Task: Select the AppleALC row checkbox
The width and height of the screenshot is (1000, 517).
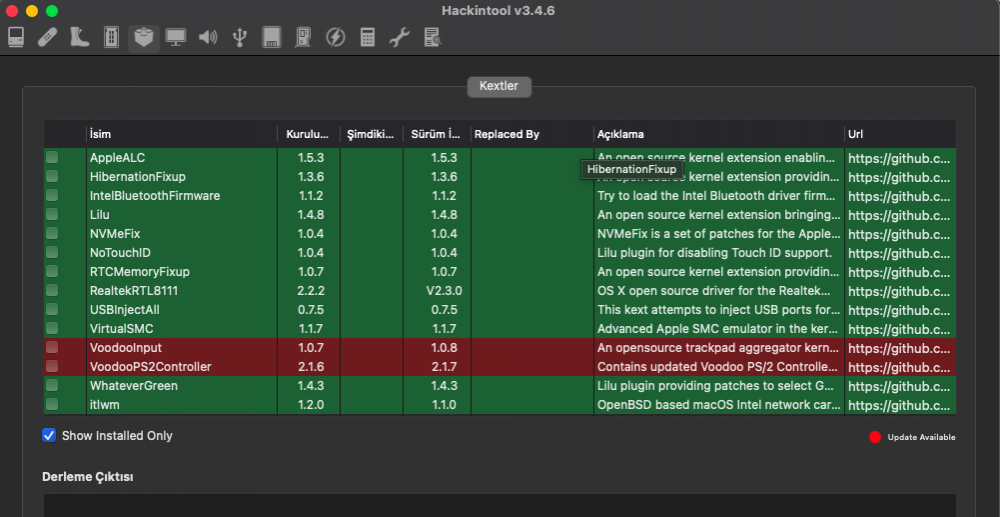Action: [52, 158]
